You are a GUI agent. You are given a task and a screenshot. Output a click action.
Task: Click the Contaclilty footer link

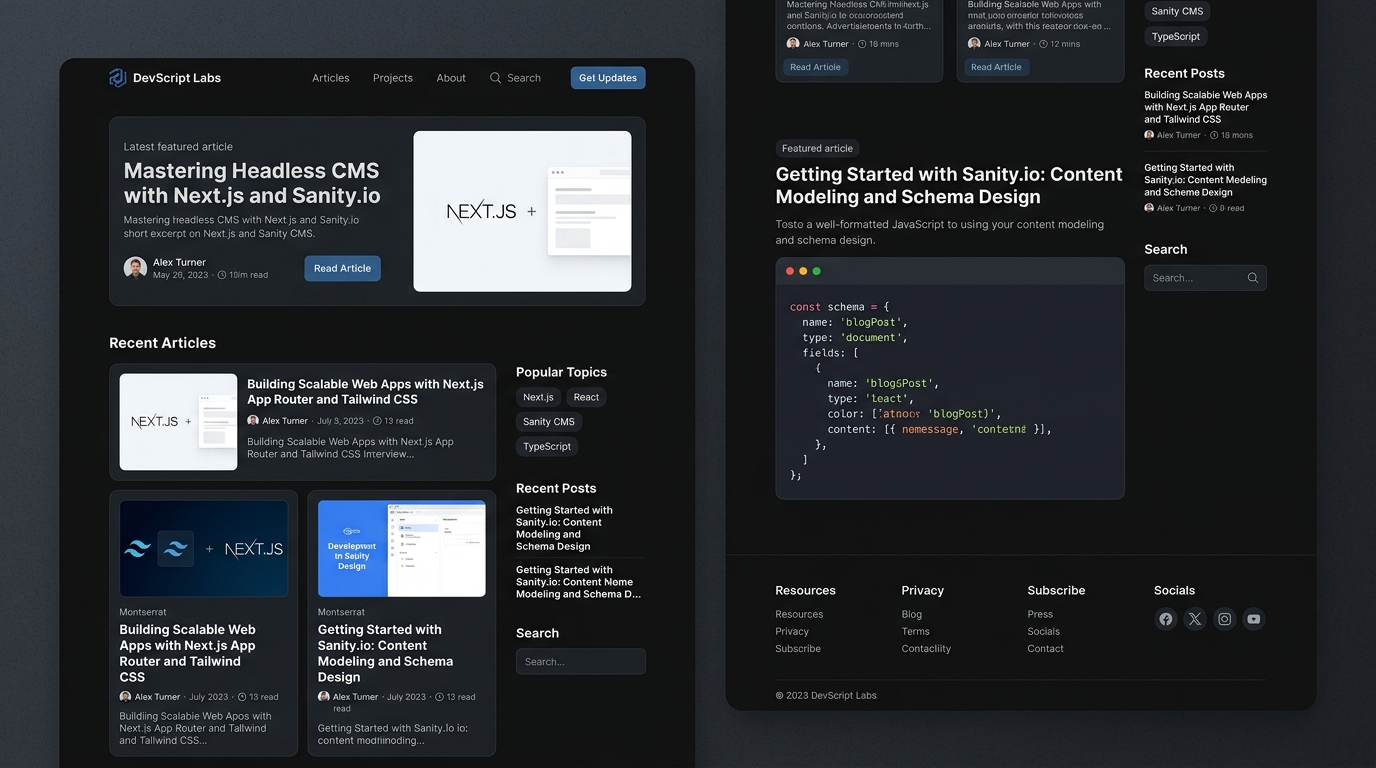point(926,648)
